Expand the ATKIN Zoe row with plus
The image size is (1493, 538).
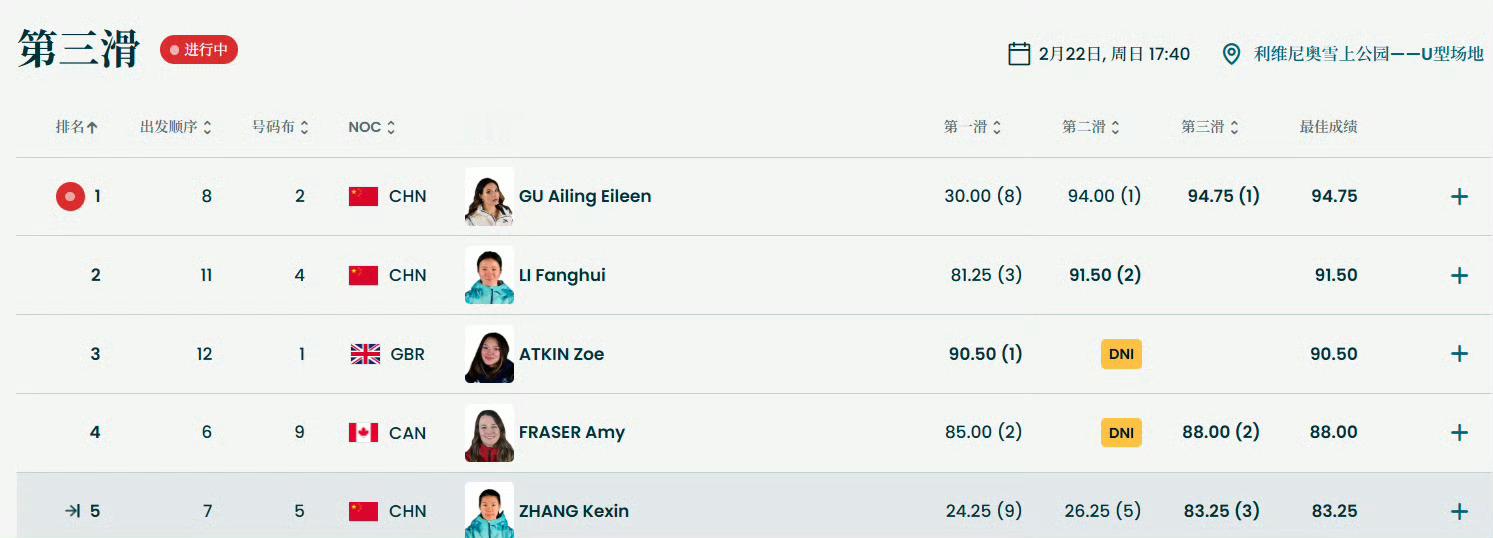click(1459, 354)
